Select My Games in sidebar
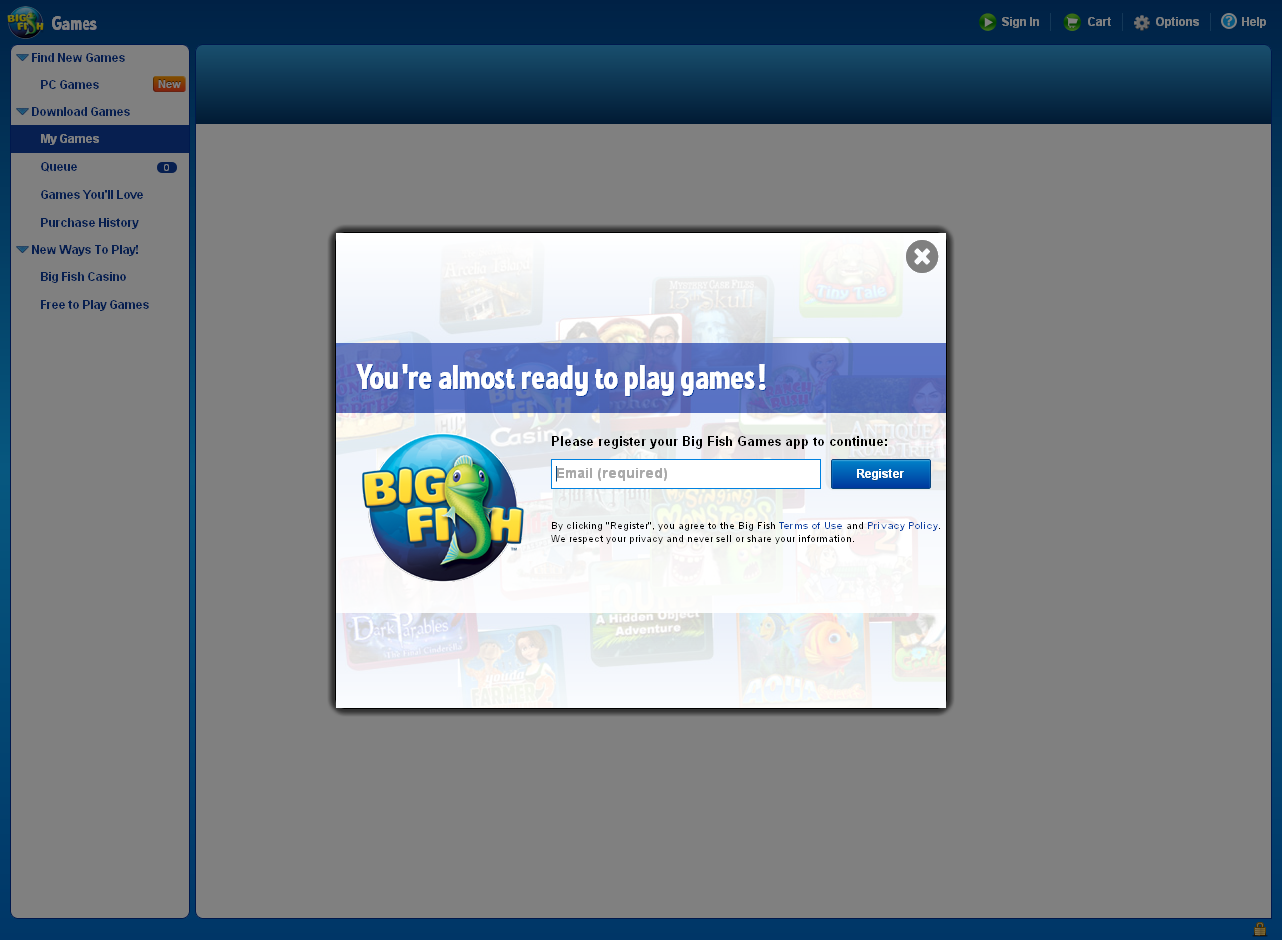 click(x=100, y=139)
